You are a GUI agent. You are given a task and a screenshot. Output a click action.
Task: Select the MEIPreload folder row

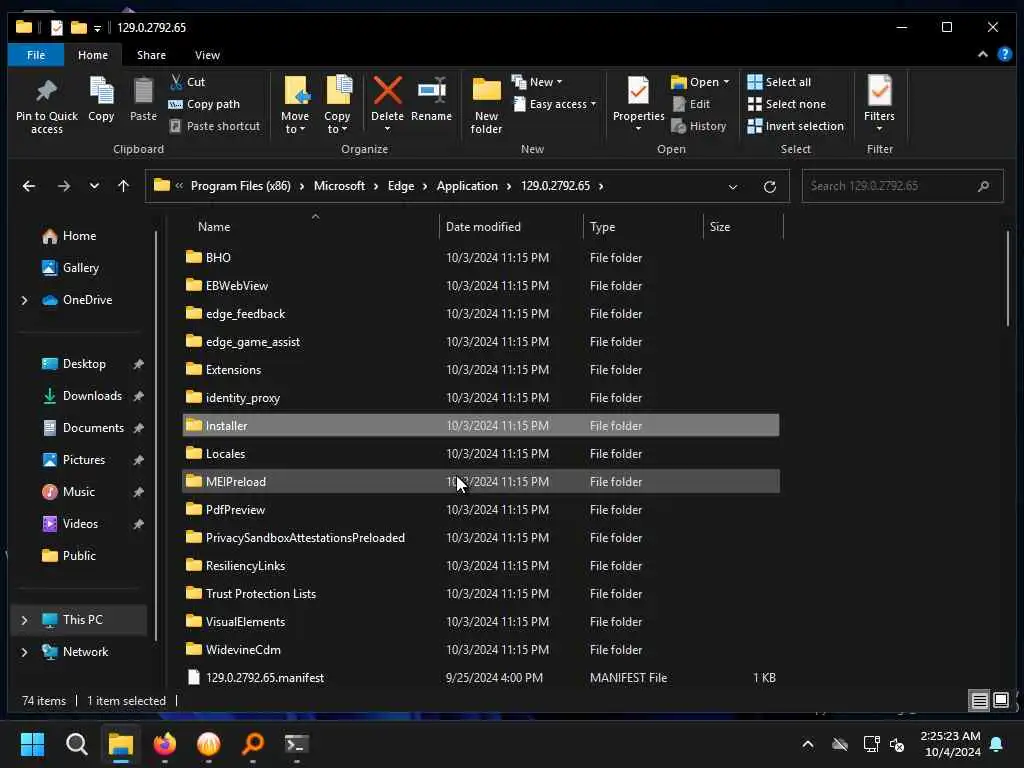[481, 481]
